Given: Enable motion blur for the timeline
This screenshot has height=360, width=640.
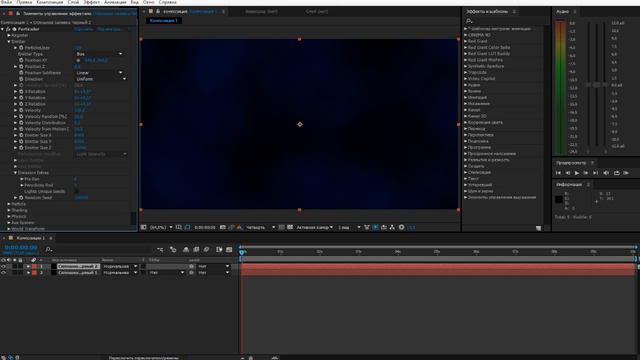Looking at the screenshot, I should pyautogui.click(x=207, y=249).
